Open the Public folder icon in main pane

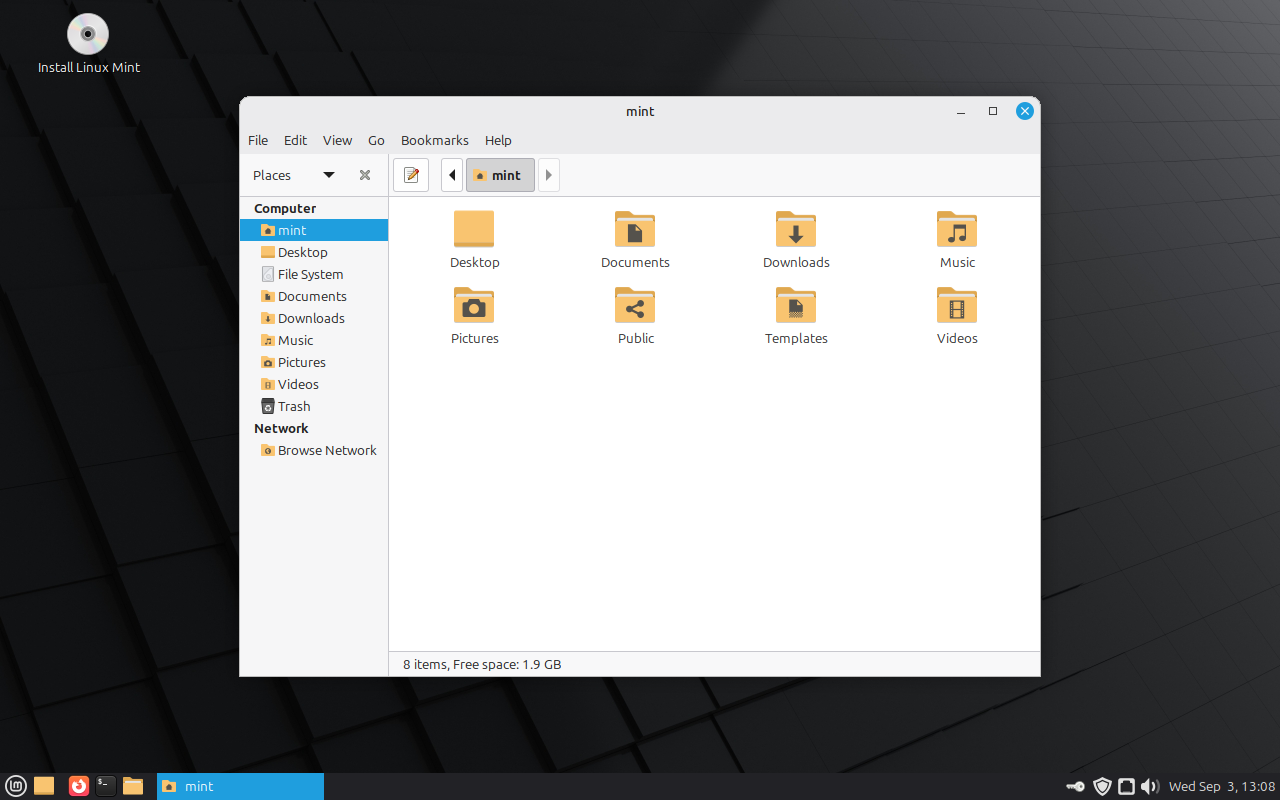(635, 305)
